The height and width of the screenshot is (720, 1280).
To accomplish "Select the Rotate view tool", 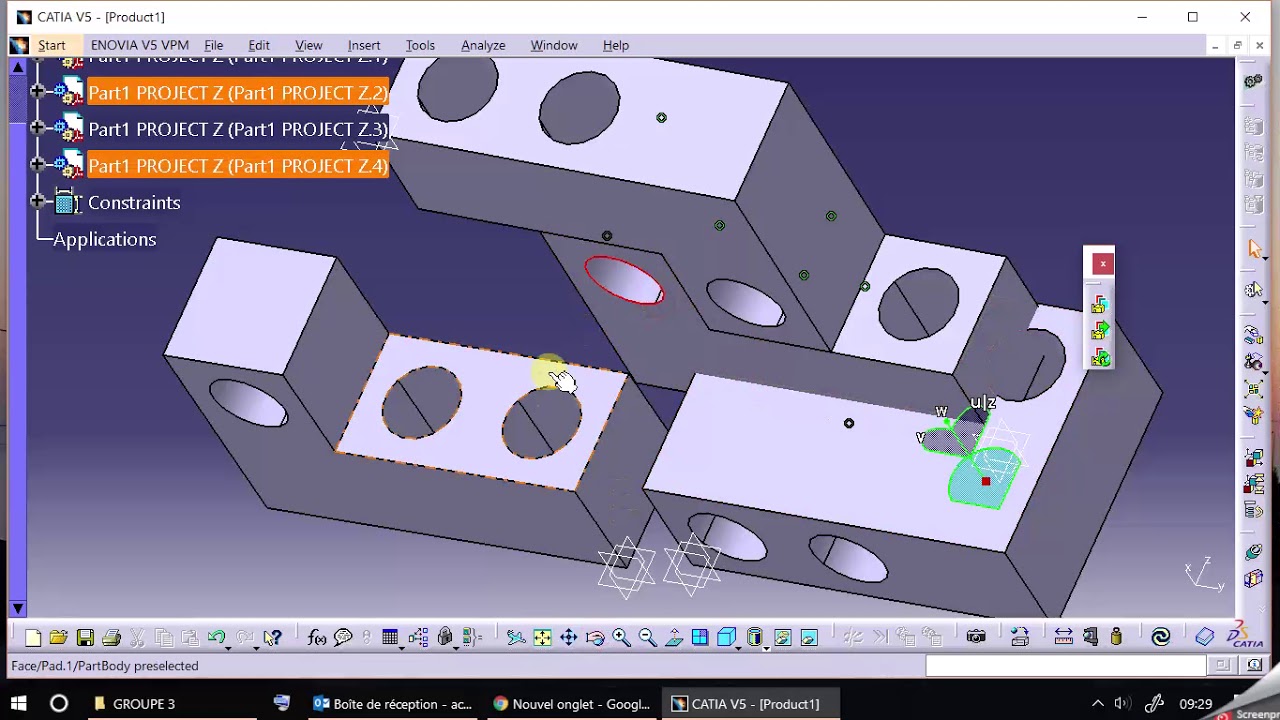I will coord(595,637).
